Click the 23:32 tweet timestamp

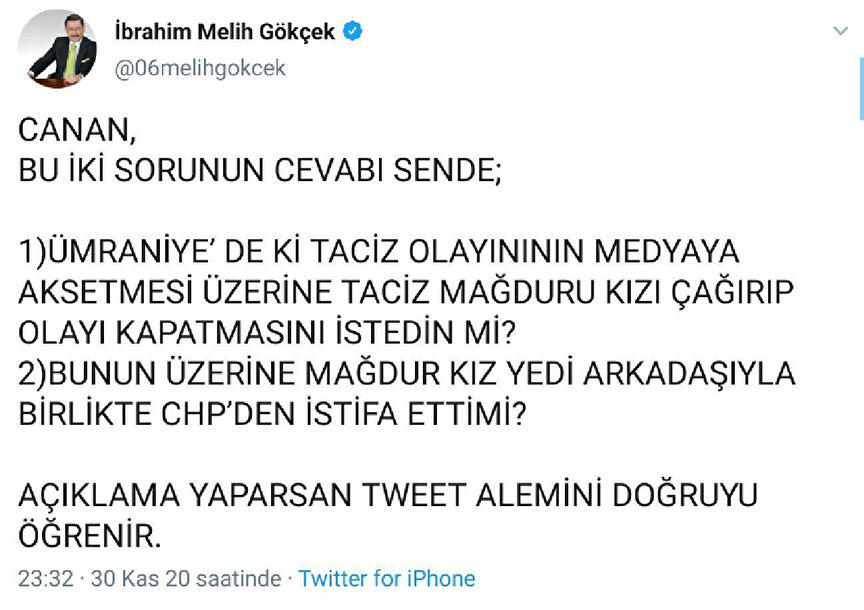45,578
